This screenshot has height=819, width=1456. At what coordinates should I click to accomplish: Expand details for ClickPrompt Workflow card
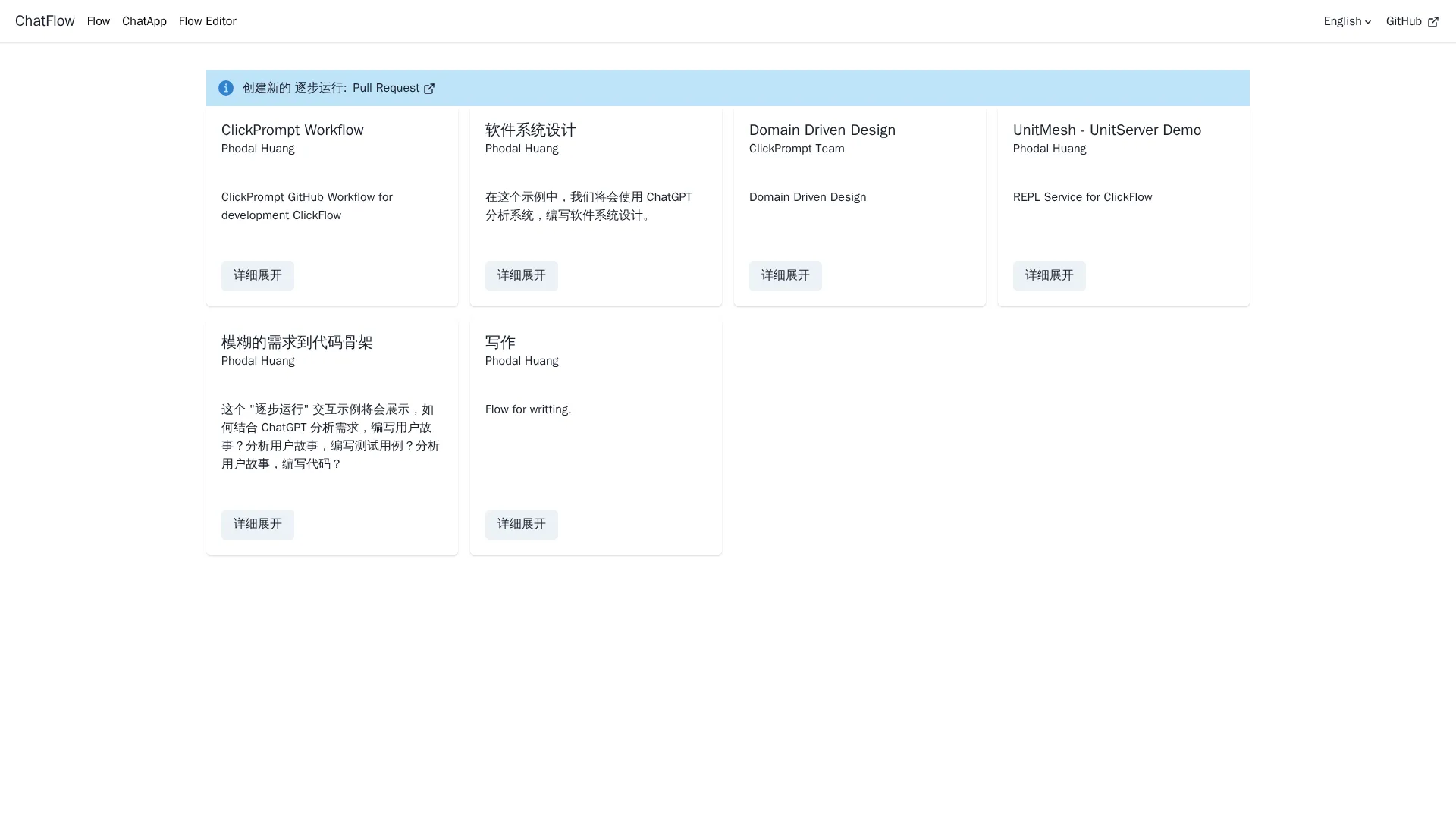258,276
